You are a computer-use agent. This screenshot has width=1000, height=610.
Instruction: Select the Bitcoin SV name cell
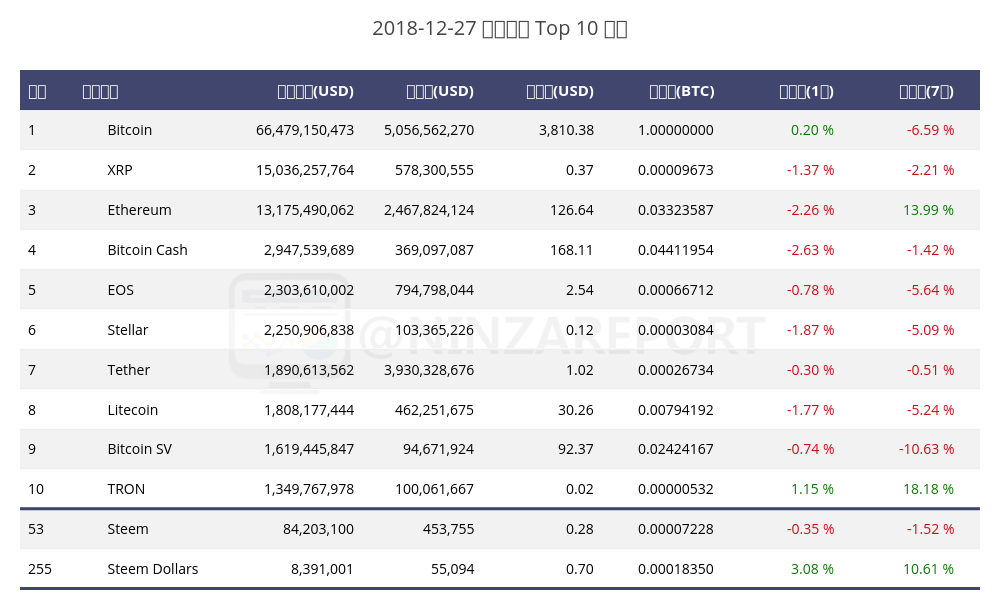(x=140, y=449)
